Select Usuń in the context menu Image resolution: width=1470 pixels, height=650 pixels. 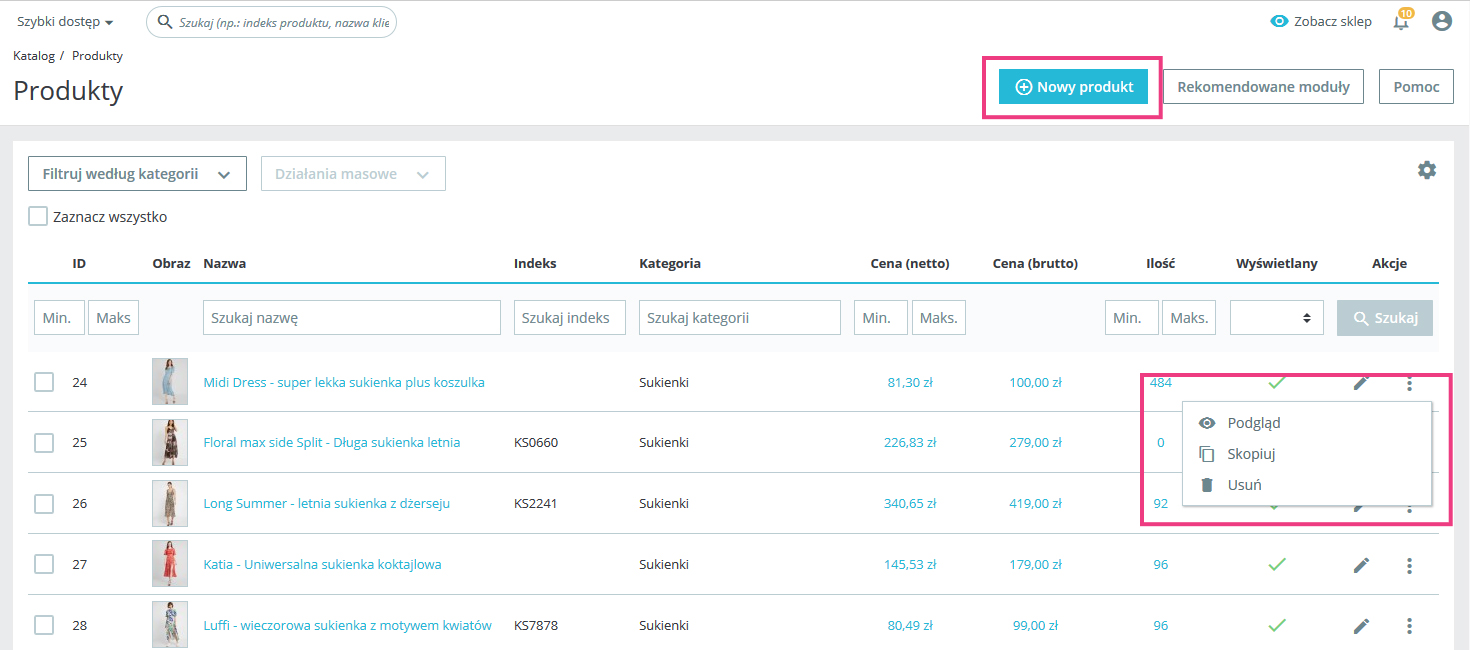tap(1244, 485)
